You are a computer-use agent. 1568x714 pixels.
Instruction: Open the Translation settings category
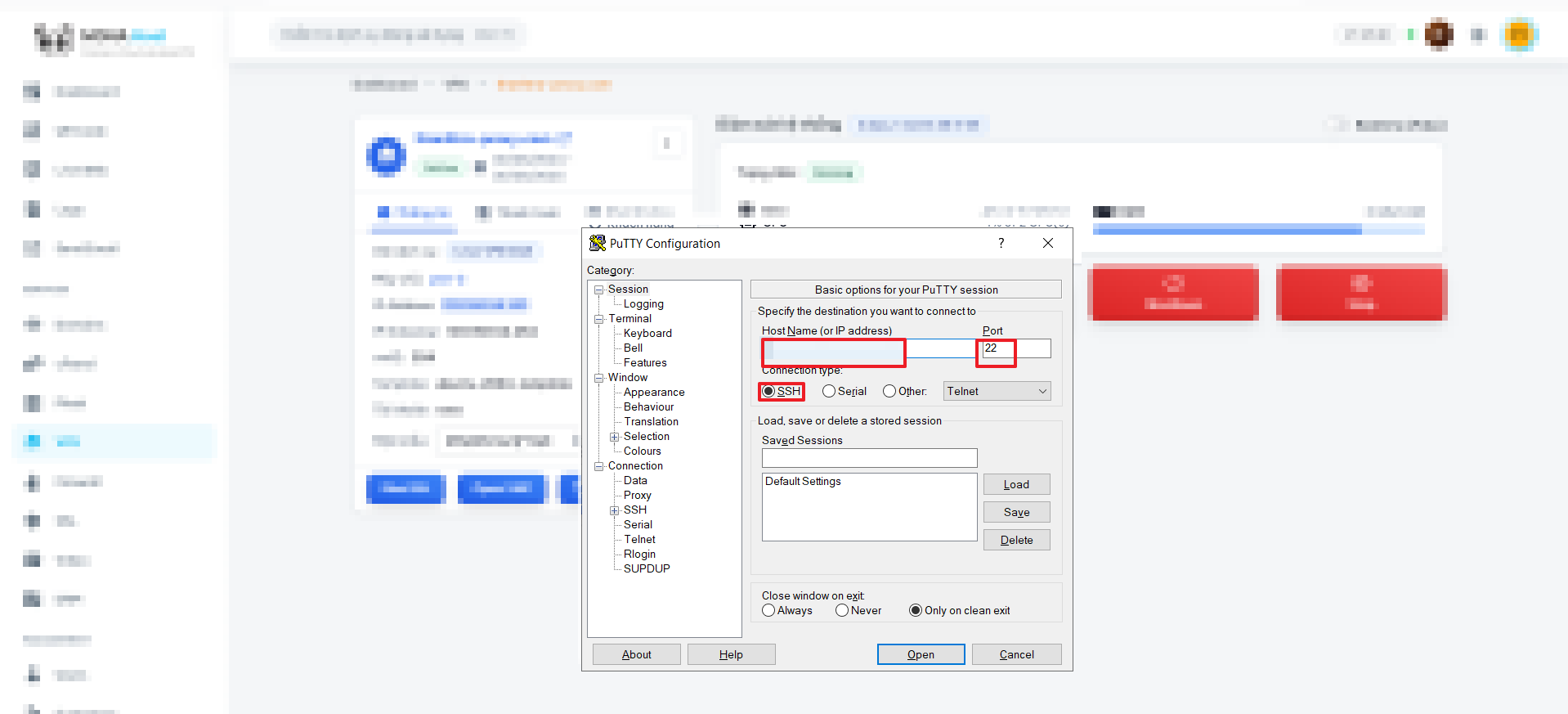coord(651,422)
